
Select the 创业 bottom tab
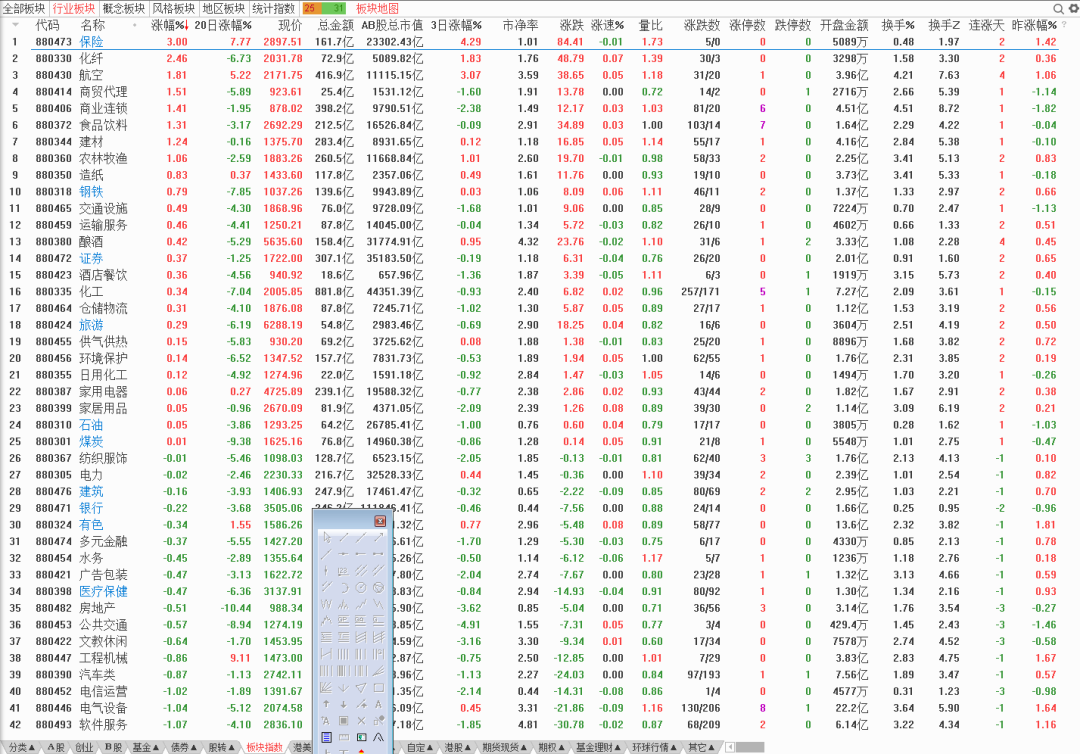click(x=84, y=747)
